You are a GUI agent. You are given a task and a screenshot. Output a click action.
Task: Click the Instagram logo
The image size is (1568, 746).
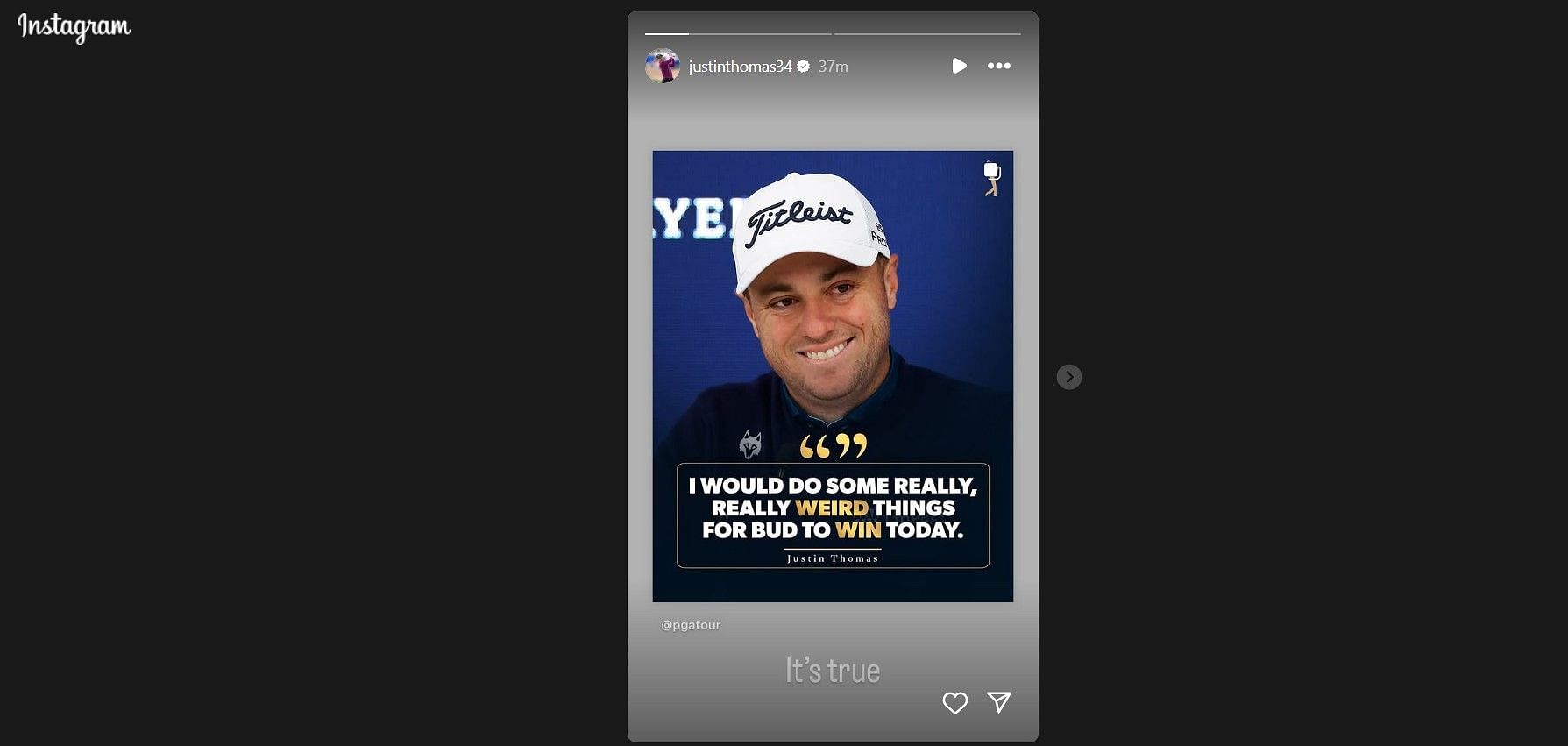(x=74, y=27)
